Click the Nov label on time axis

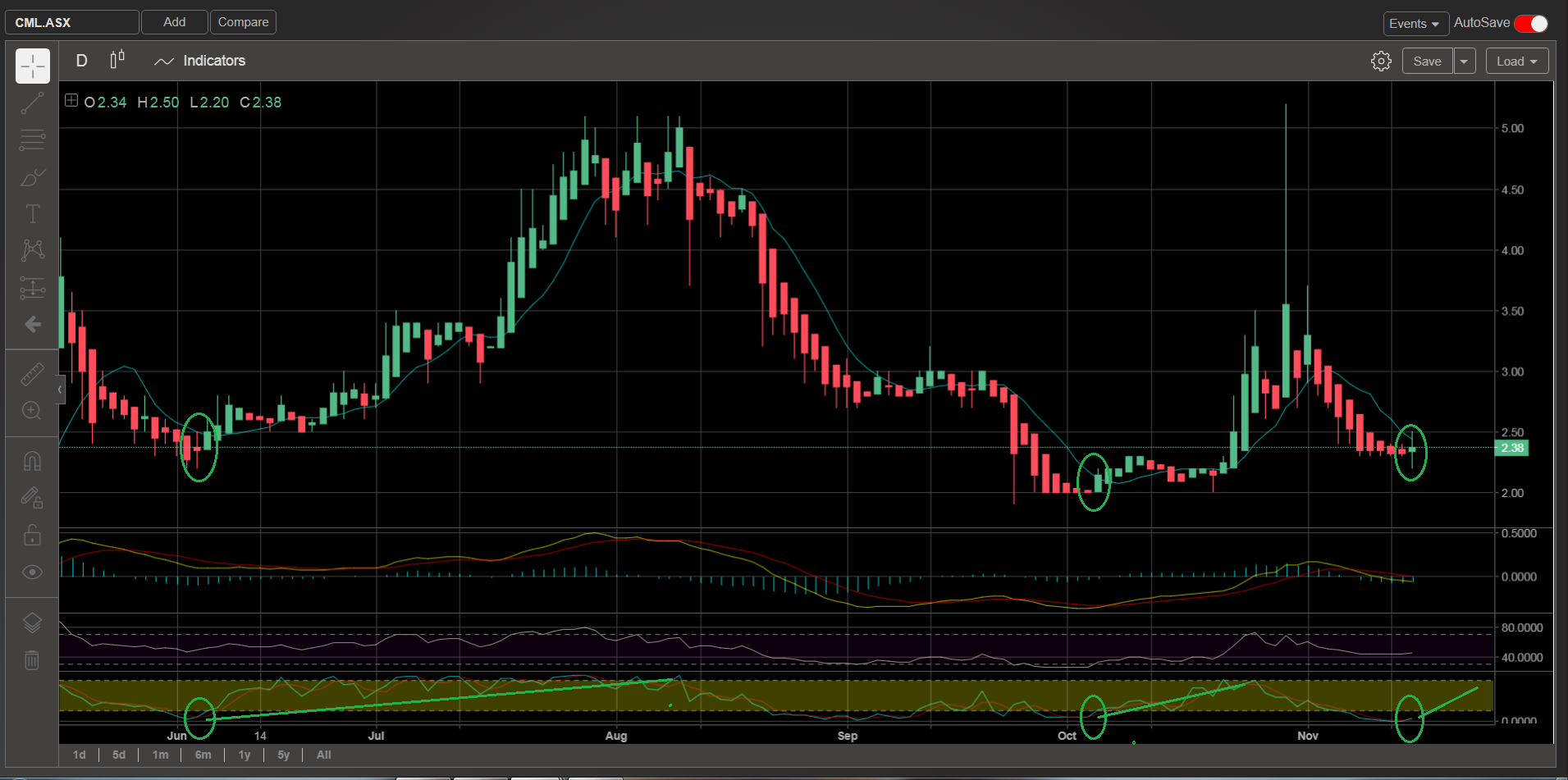pos(1308,736)
